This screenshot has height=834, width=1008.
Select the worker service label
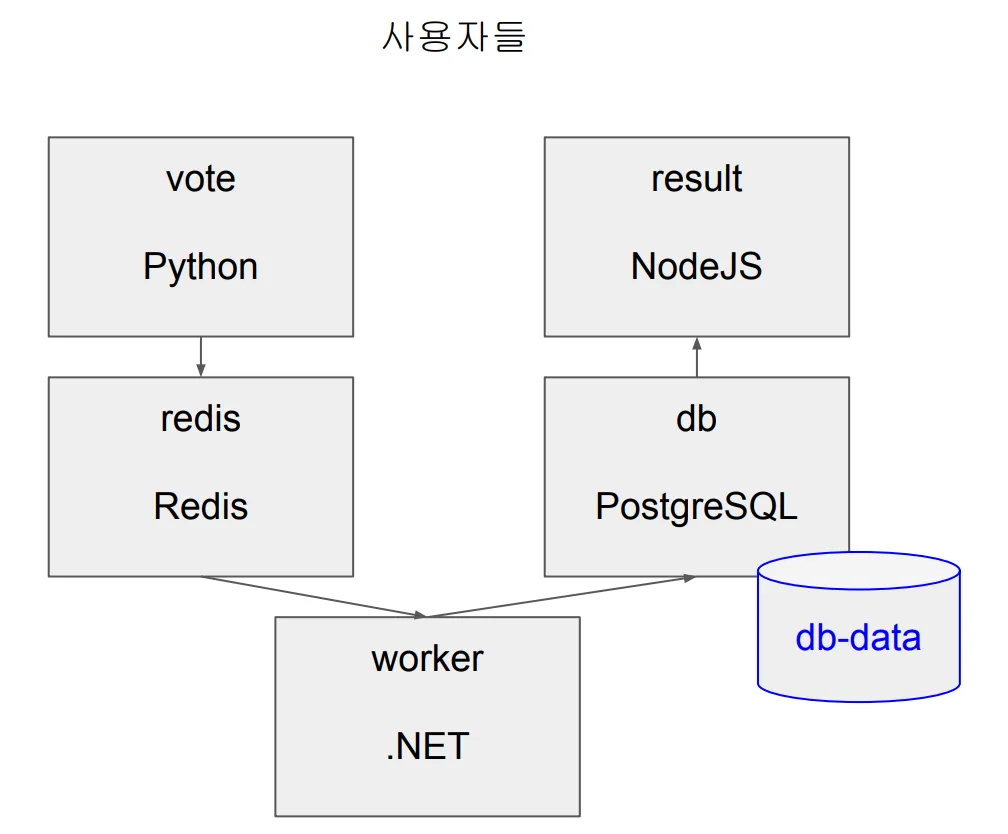click(427, 658)
